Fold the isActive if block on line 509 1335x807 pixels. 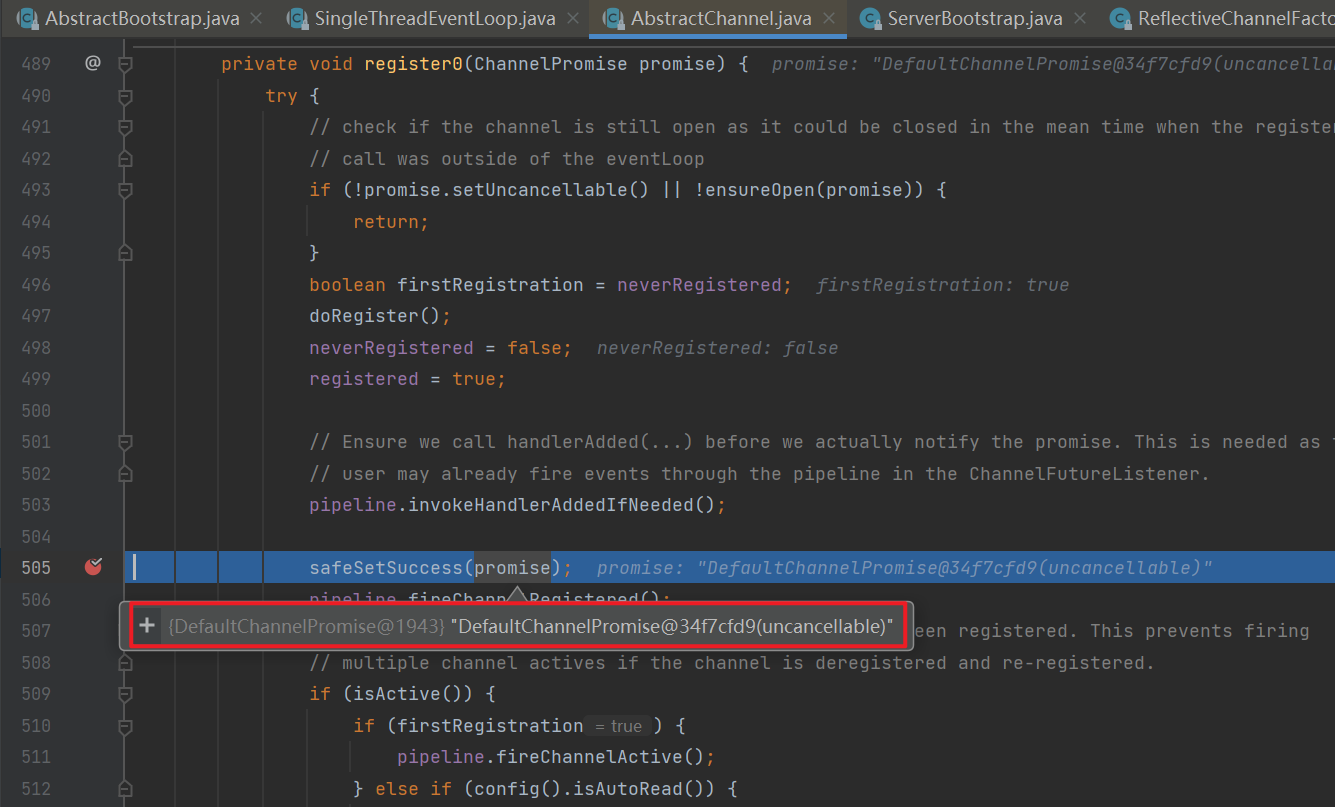click(125, 694)
